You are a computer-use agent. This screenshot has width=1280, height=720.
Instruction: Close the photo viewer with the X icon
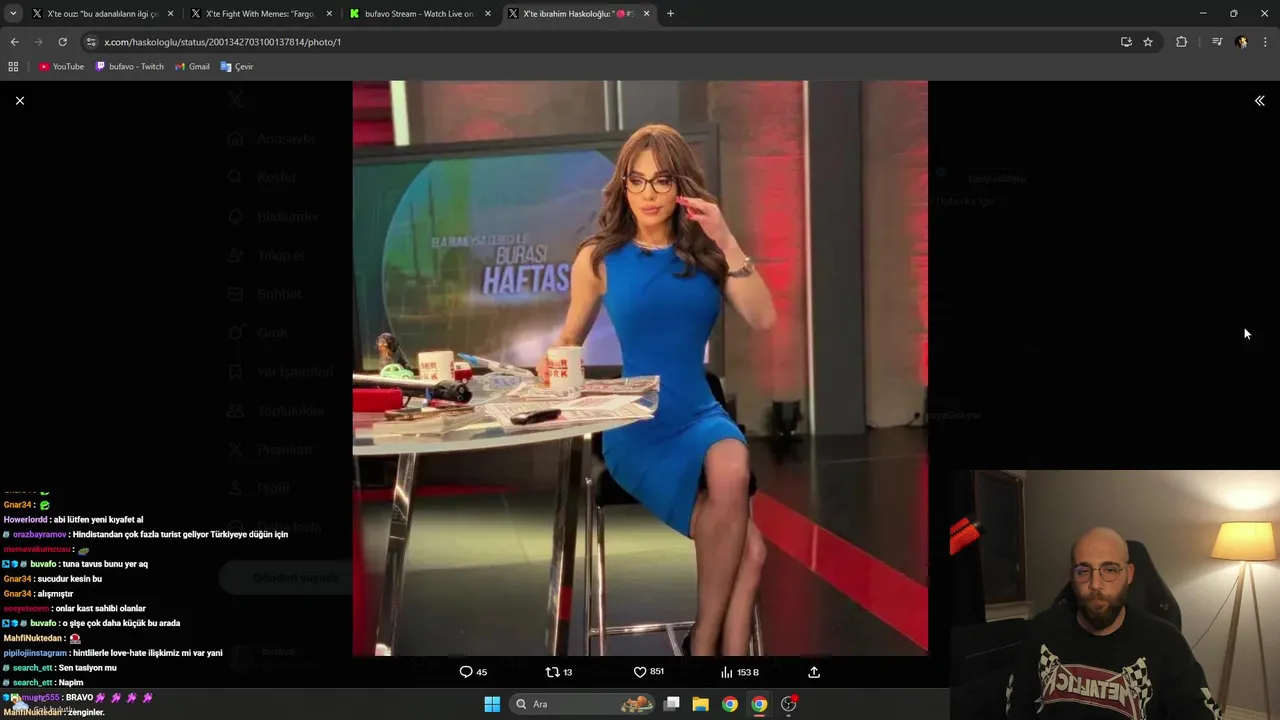coord(19,100)
